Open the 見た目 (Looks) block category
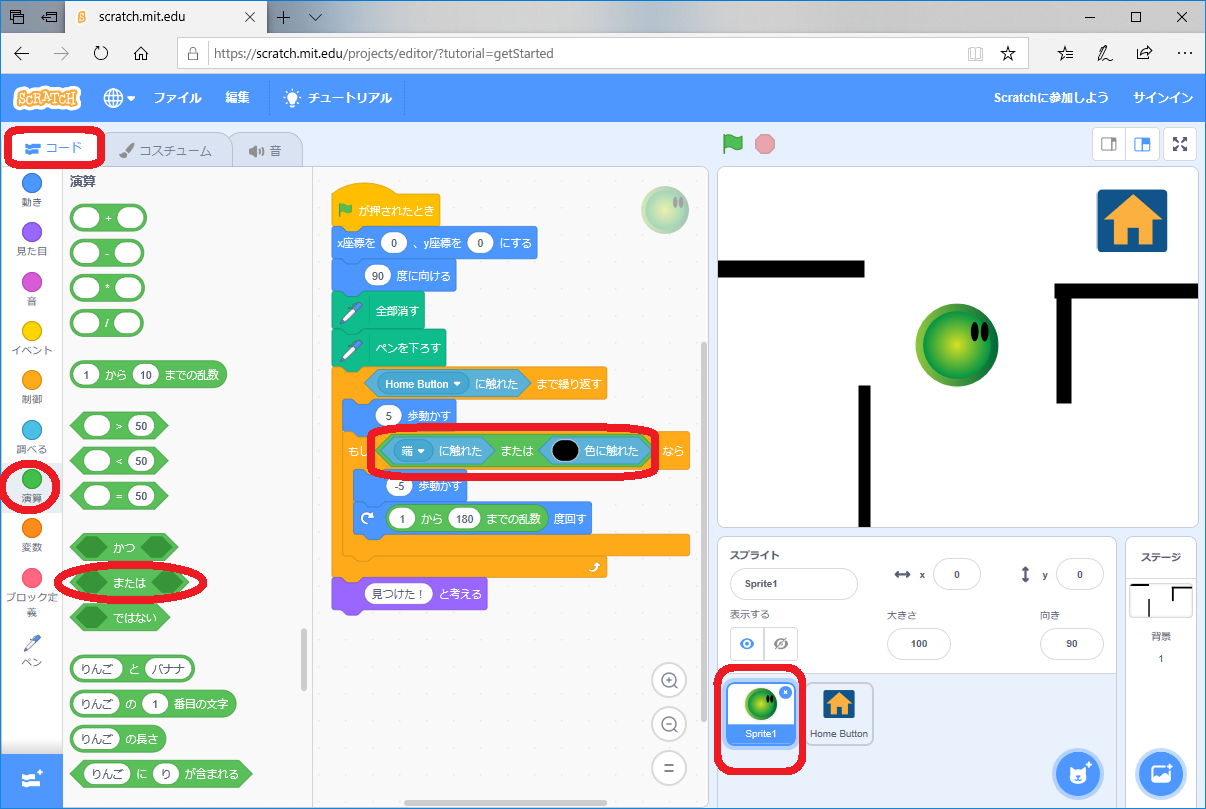1206x809 pixels. (32, 238)
